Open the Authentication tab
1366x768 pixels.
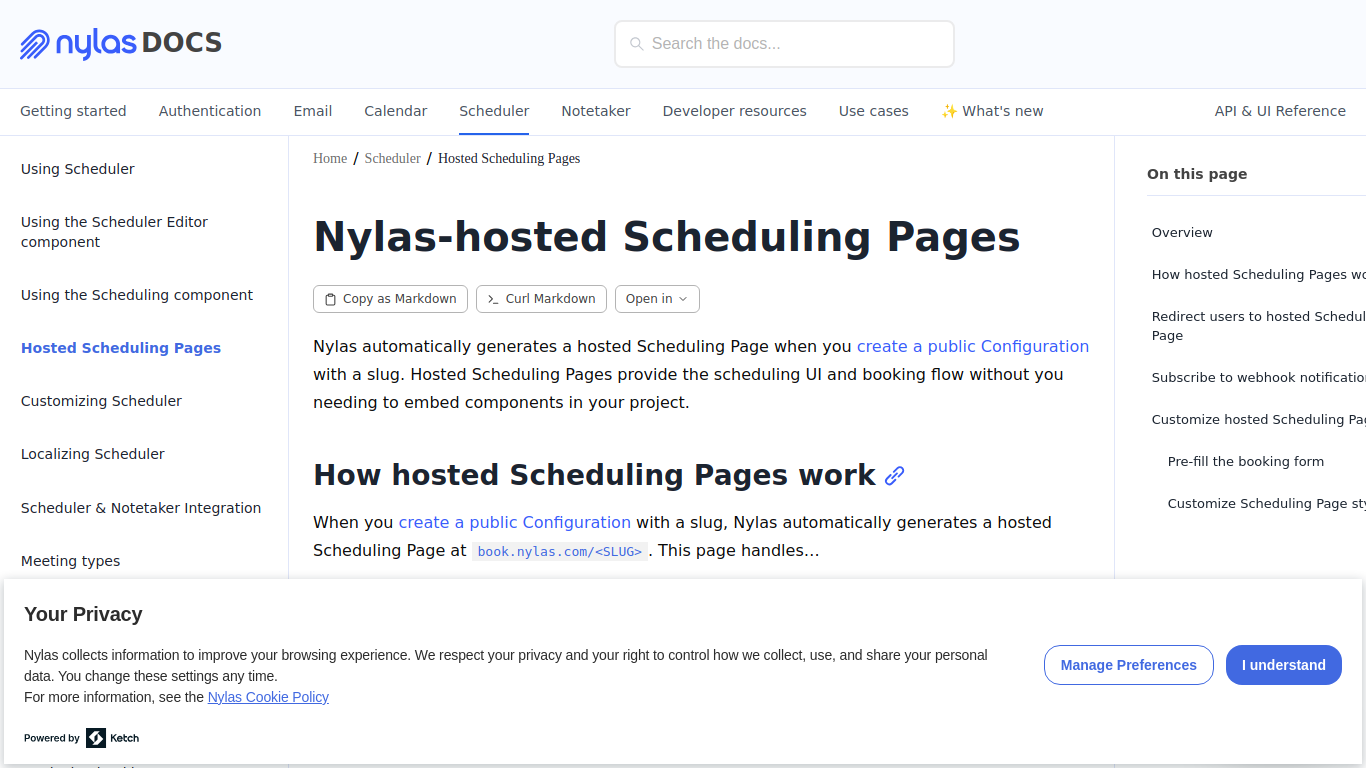click(x=210, y=111)
